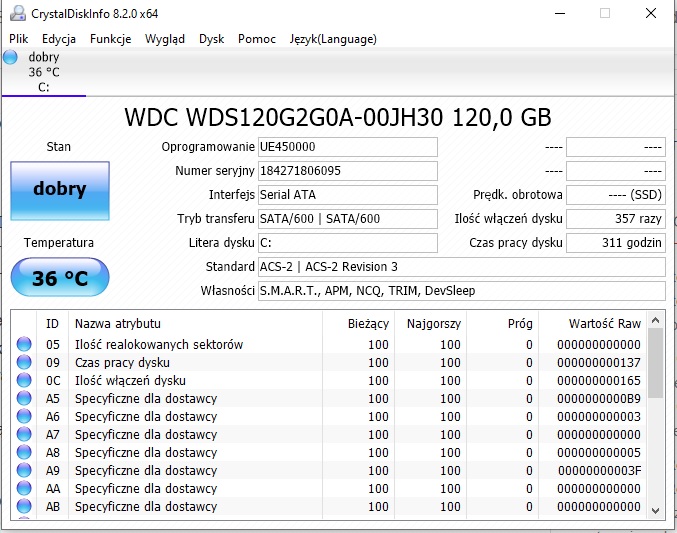This screenshot has height=533, width=677.
Task: Click raw value 000000000005
Action: (599, 452)
